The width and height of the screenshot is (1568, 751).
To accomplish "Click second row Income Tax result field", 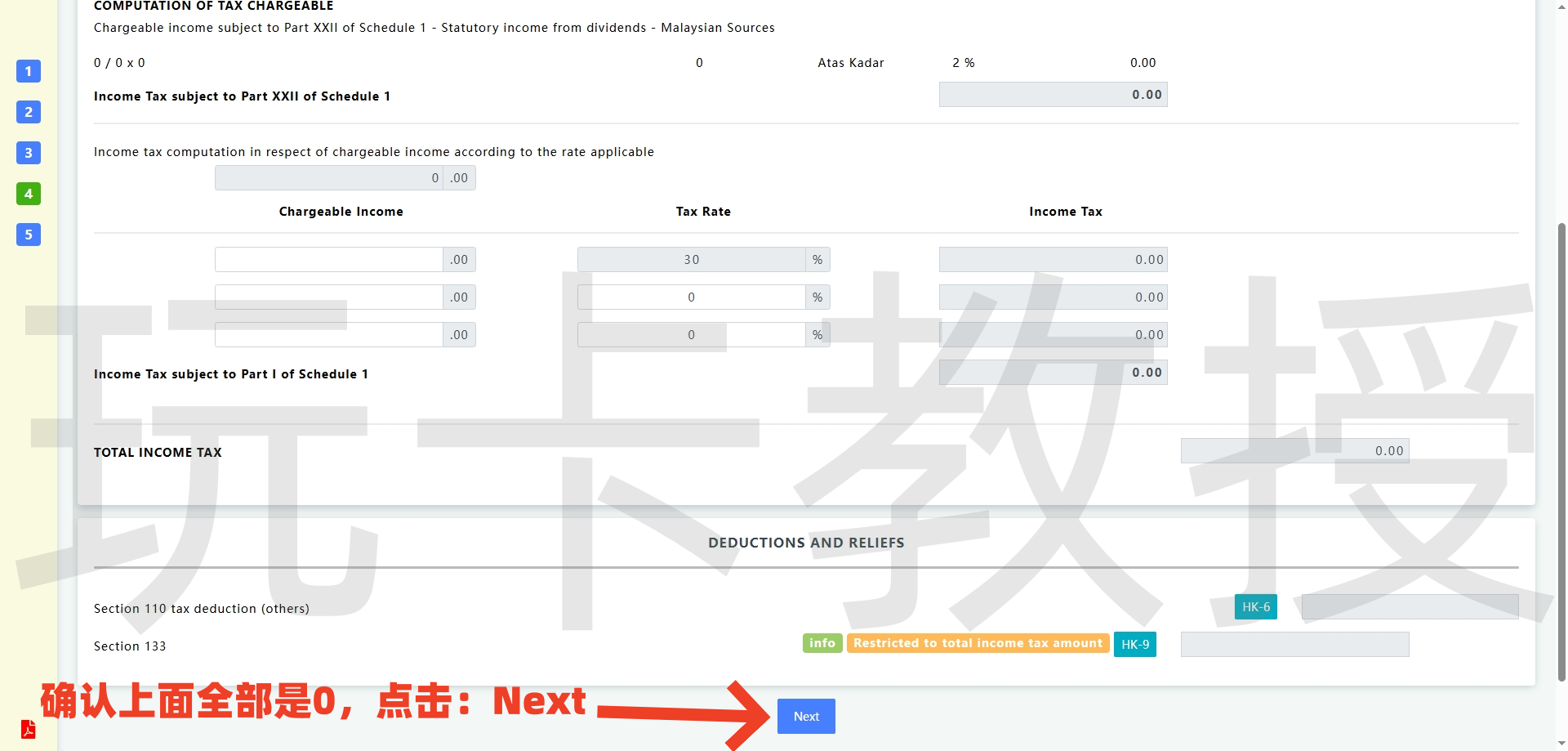I will point(1053,297).
